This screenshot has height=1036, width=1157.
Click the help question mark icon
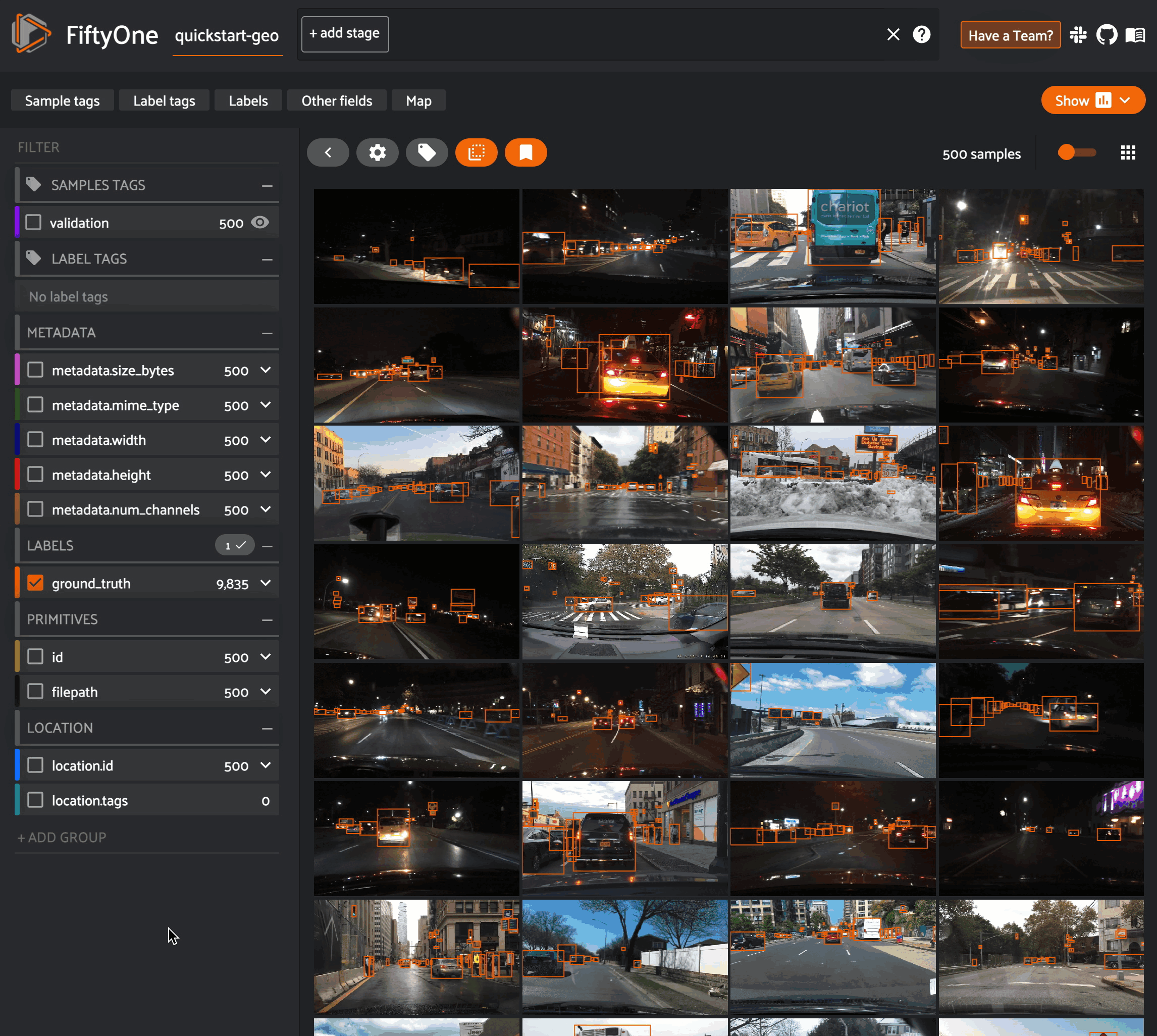click(x=921, y=35)
